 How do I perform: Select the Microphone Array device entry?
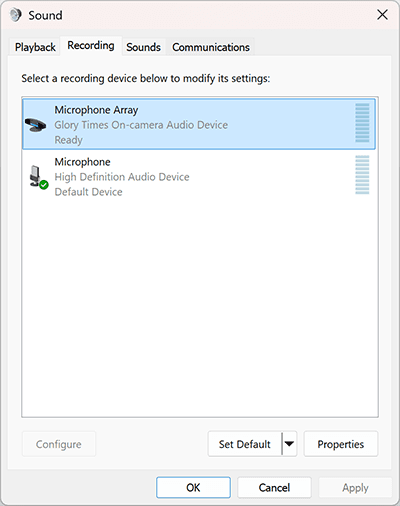pos(199,124)
